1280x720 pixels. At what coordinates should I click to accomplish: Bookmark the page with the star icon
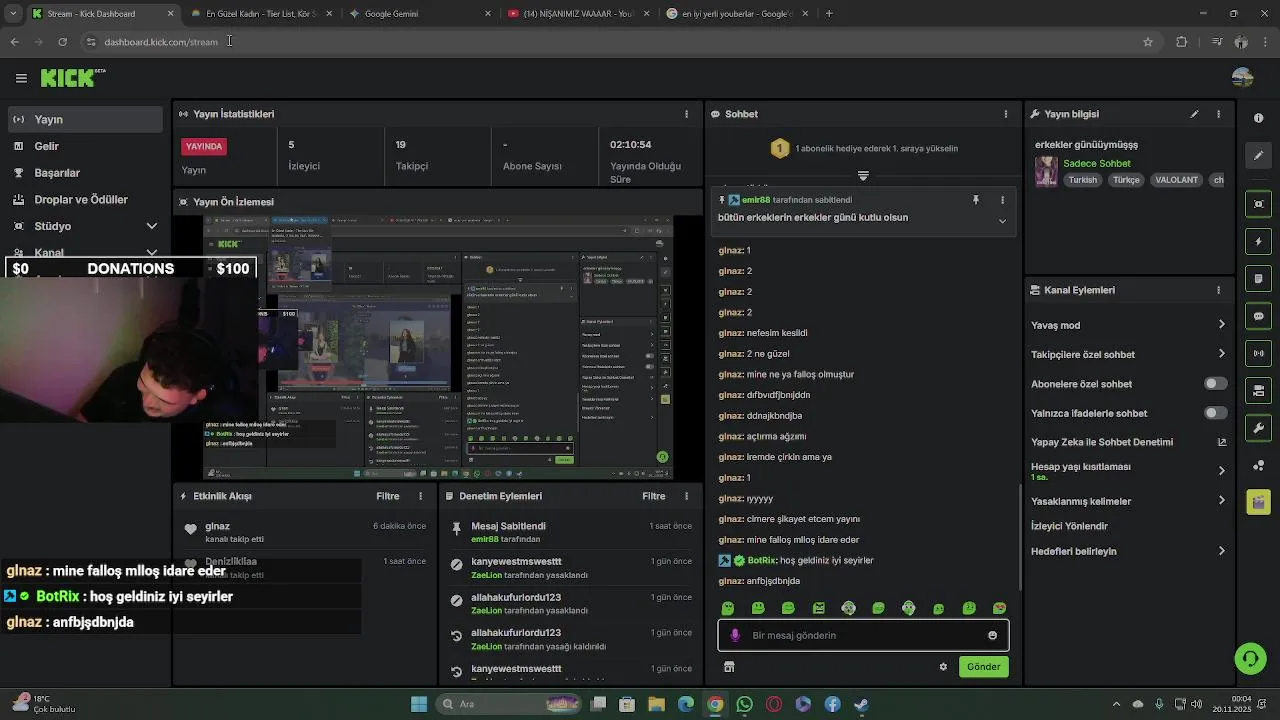click(1148, 42)
